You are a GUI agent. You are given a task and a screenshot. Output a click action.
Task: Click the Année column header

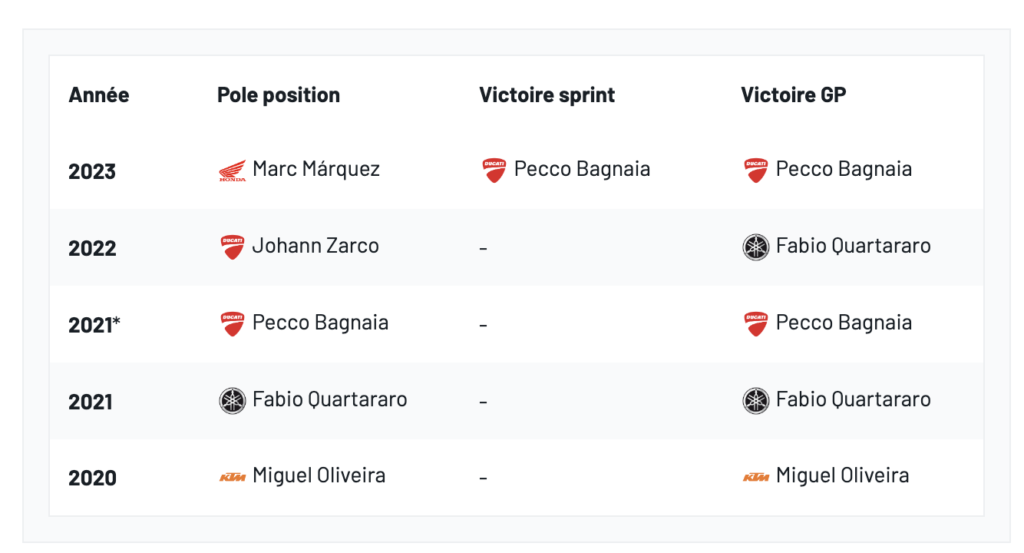(99, 95)
